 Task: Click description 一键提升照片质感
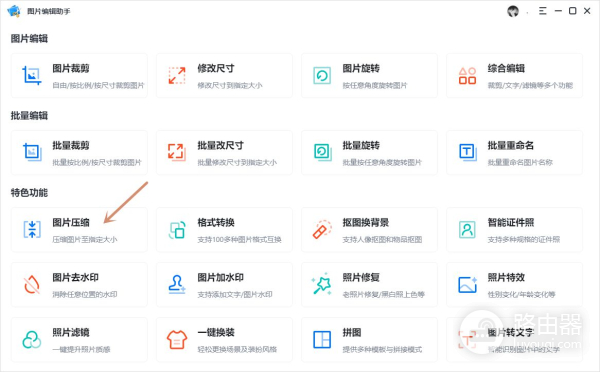point(81,349)
